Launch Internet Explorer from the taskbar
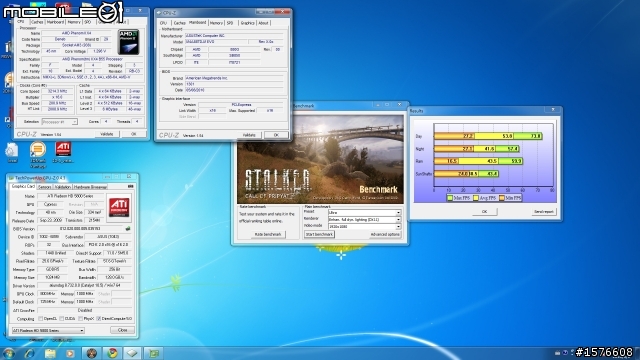640x360 pixels. (29, 353)
